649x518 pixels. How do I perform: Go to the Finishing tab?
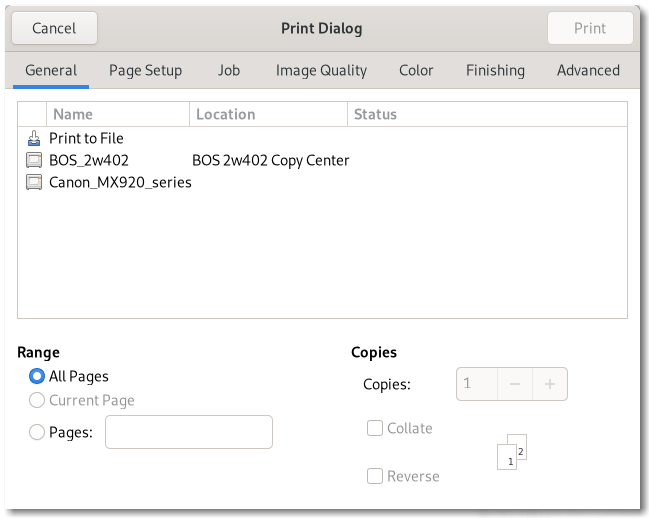click(495, 70)
